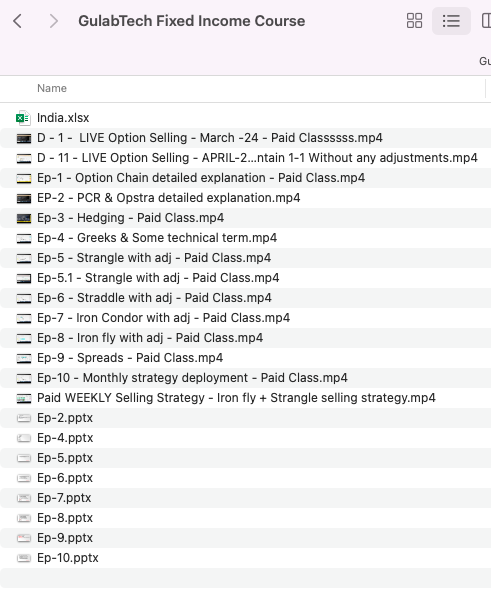
Task: Click the EP-2 PCR & Opstra video icon
Action: (x=24, y=198)
